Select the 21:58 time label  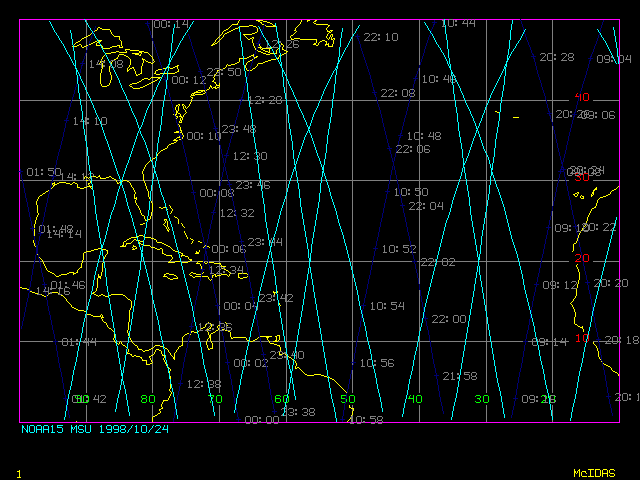pos(460,376)
